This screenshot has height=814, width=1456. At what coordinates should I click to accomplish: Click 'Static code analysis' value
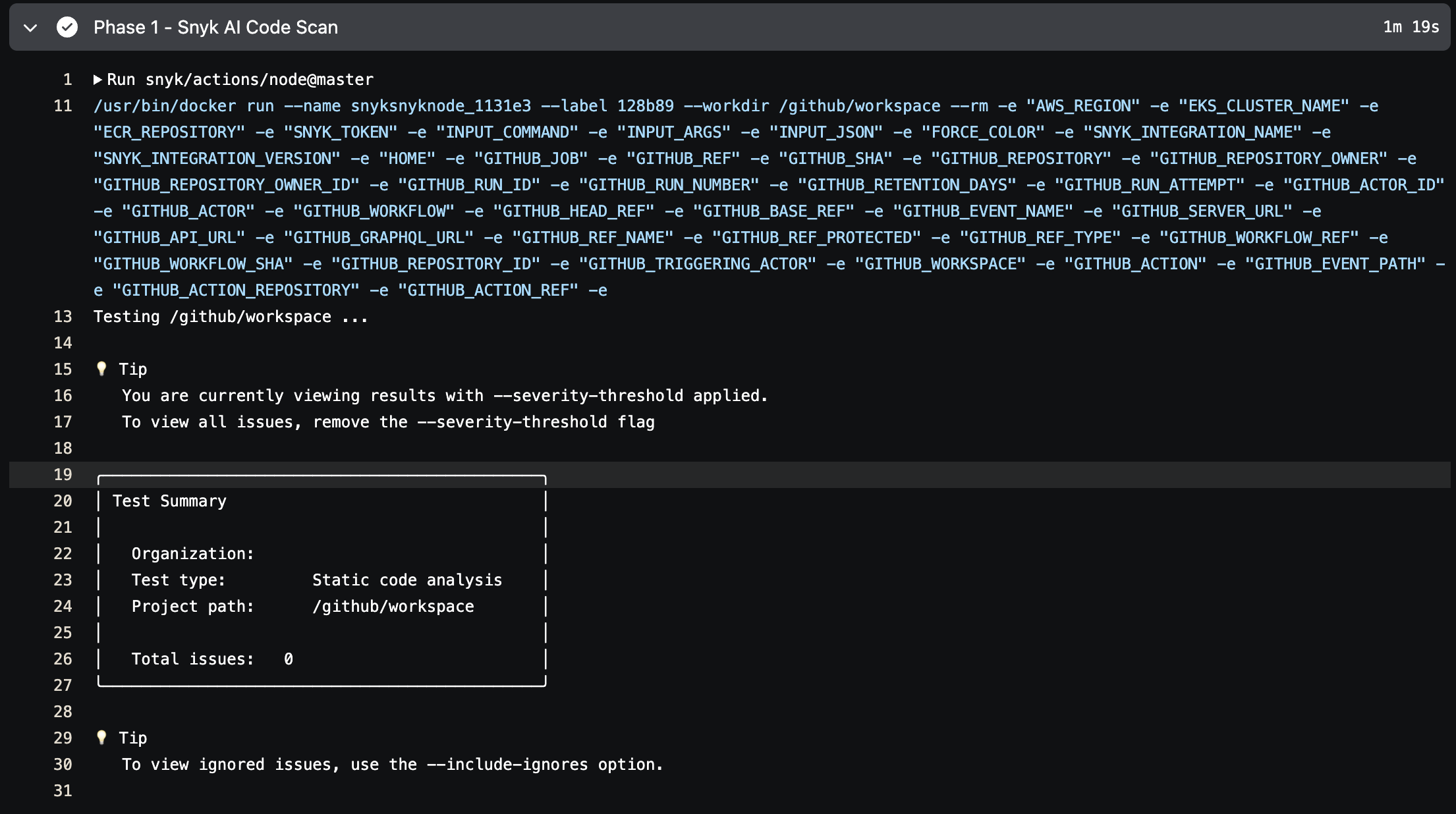coord(407,580)
